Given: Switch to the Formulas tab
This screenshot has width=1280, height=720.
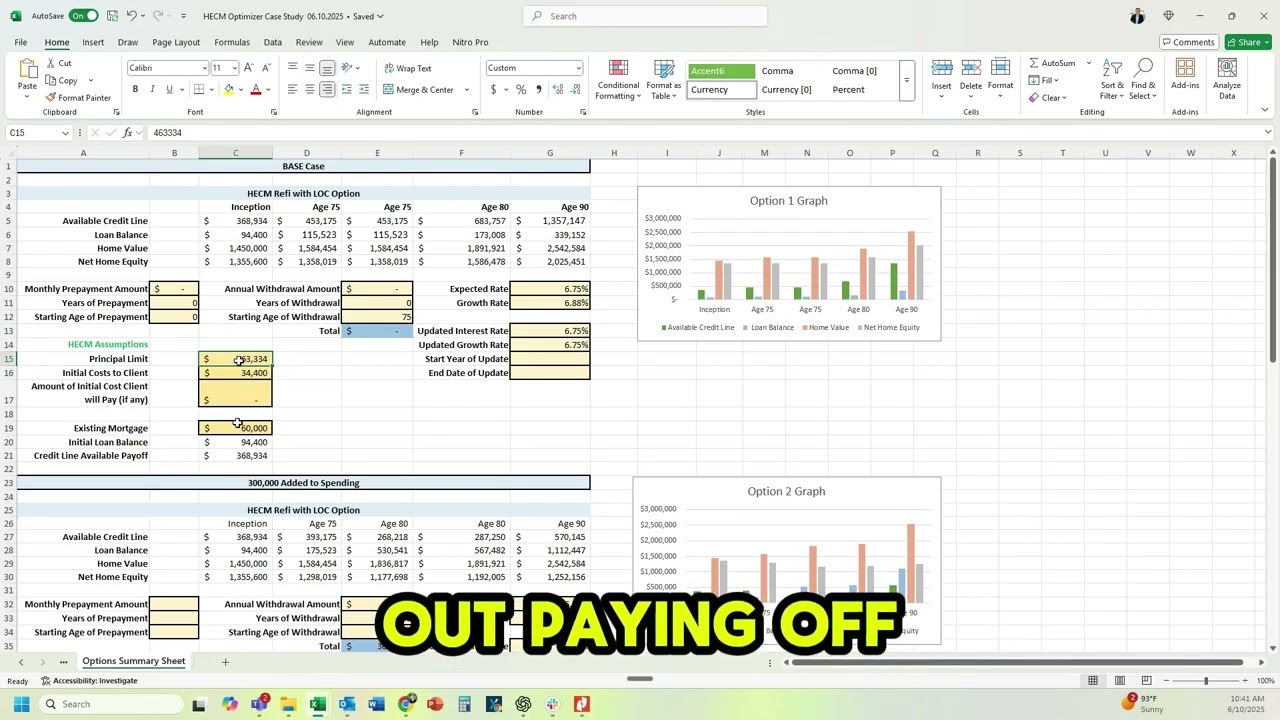Looking at the screenshot, I should (232, 42).
